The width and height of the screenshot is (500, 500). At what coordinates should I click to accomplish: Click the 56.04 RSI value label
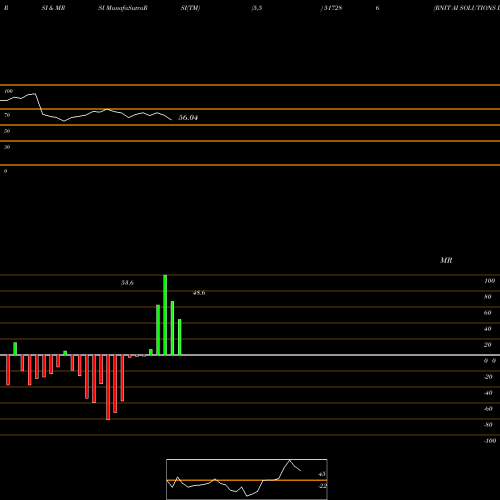pyautogui.click(x=188, y=118)
